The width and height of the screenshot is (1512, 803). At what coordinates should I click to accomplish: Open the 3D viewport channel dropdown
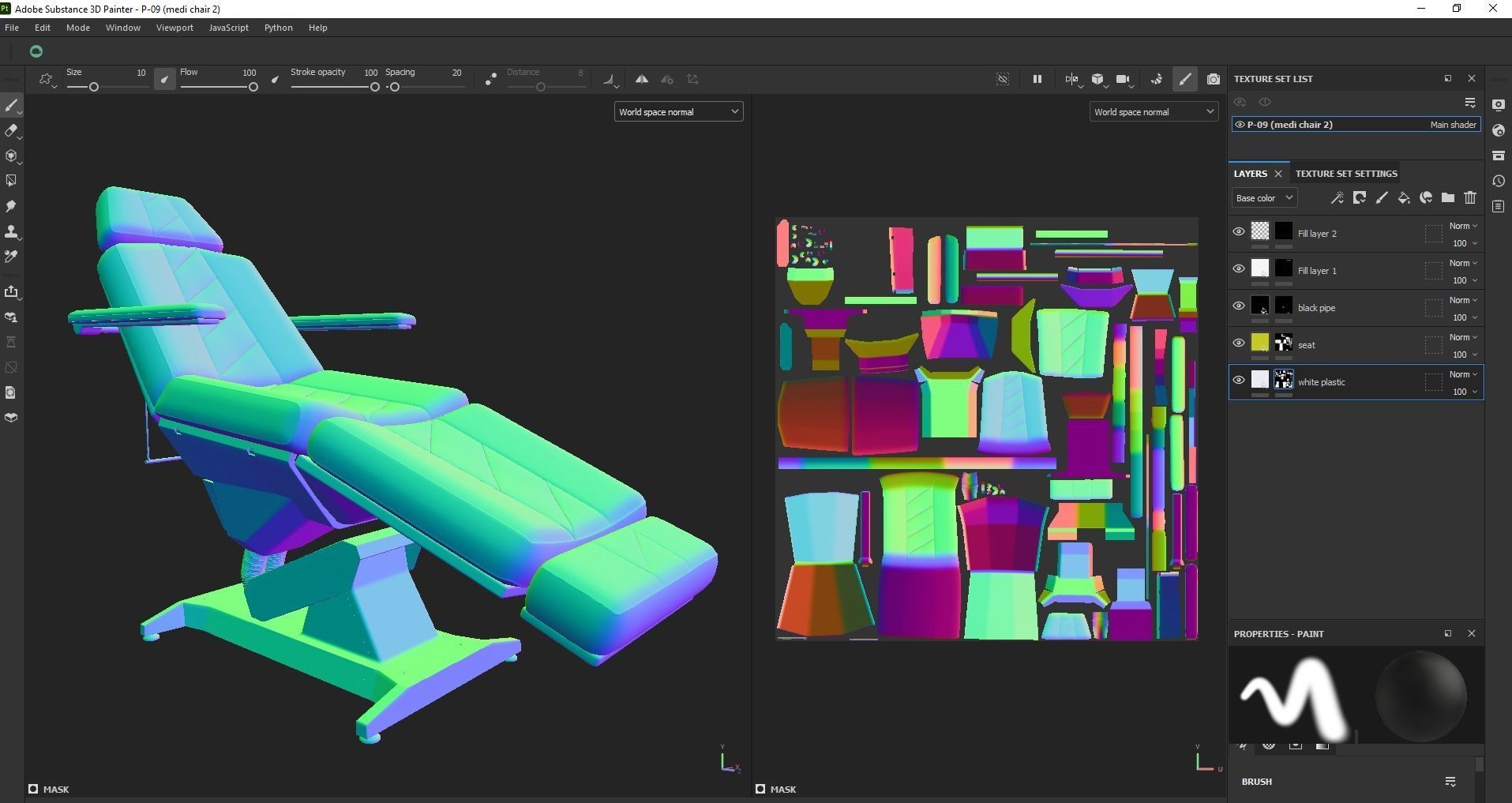point(678,112)
